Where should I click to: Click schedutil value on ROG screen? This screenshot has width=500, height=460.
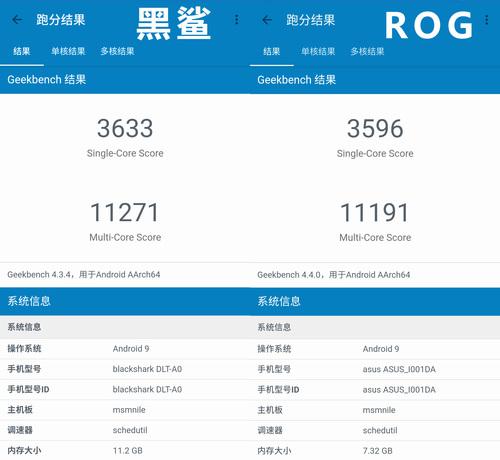(380, 430)
